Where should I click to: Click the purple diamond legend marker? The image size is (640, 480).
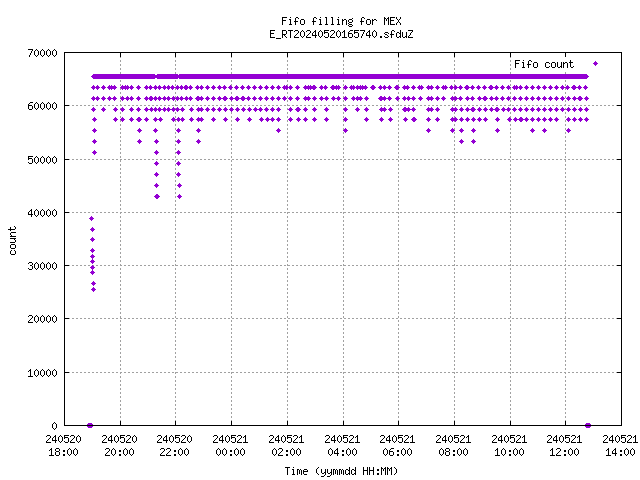(596, 64)
